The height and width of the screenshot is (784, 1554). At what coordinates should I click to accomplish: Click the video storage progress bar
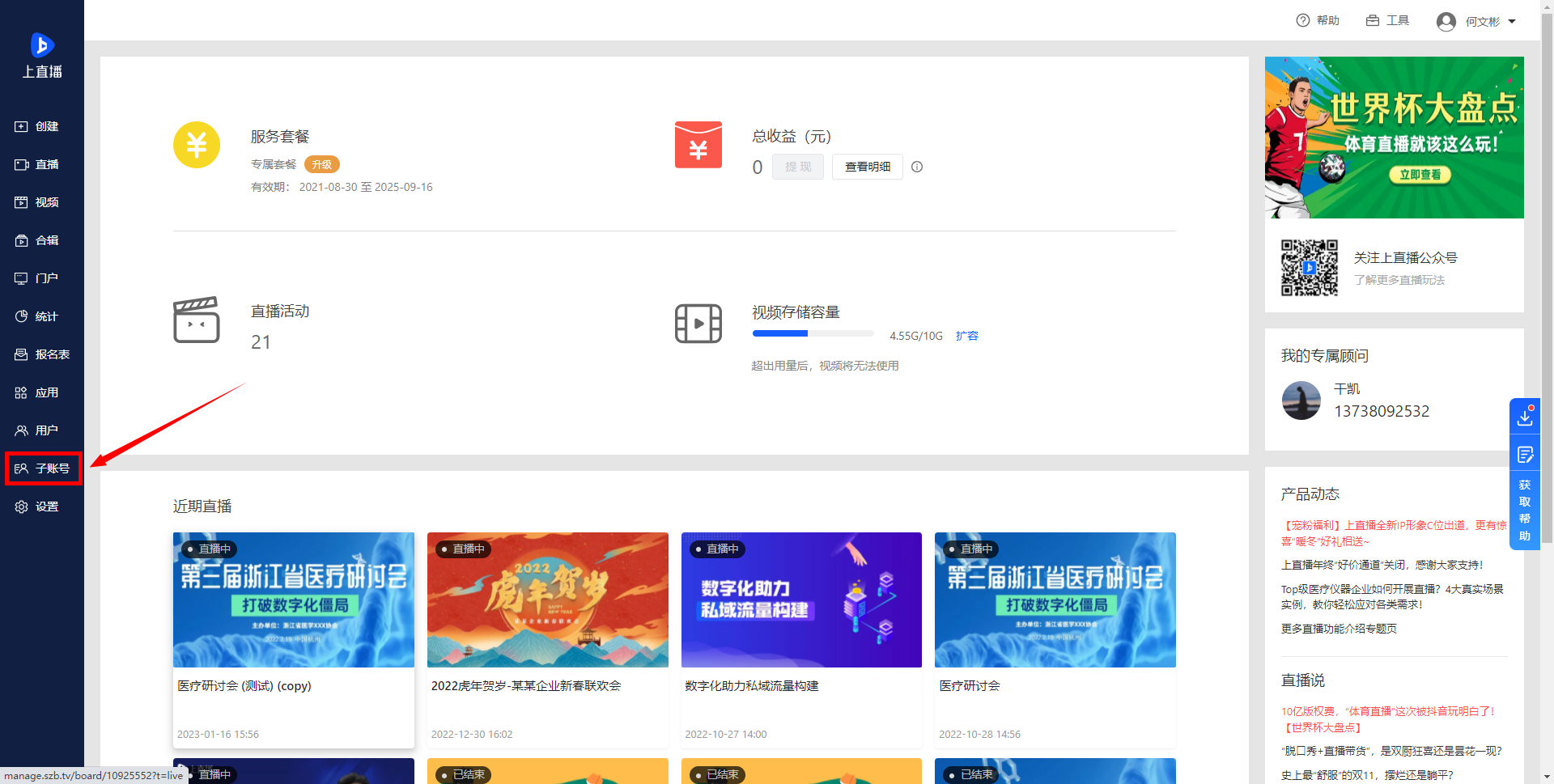click(x=813, y=333)
